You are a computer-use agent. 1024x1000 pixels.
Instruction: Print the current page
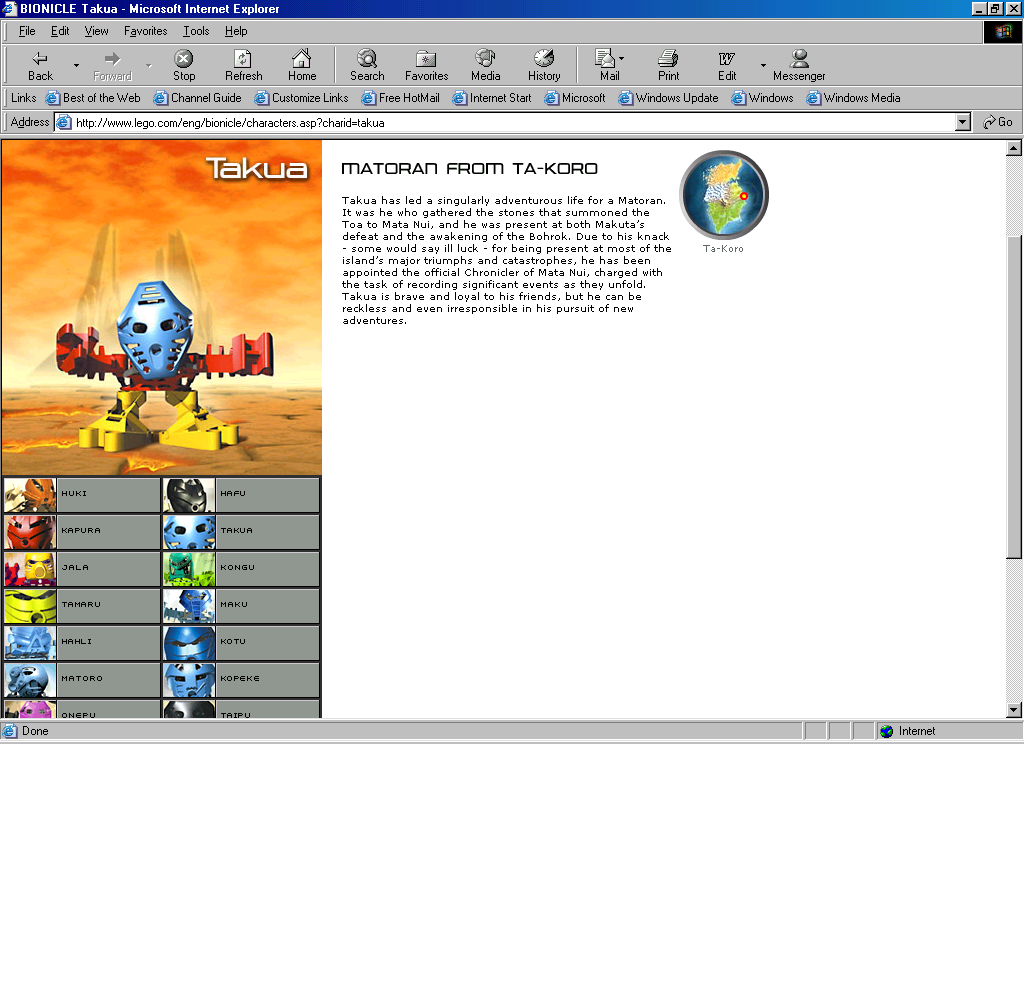point(668,65)
